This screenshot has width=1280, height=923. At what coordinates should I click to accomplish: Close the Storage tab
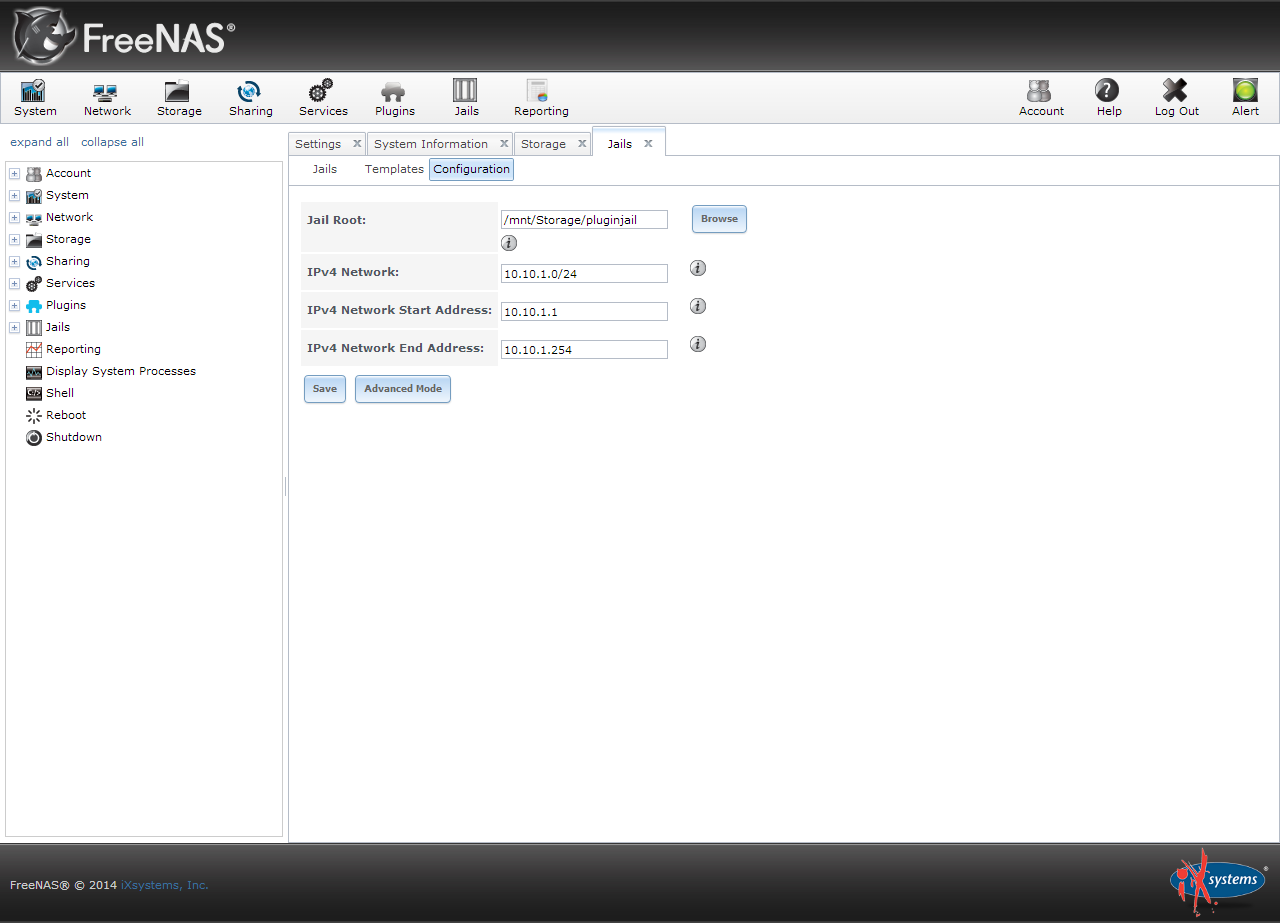(582, 144)
